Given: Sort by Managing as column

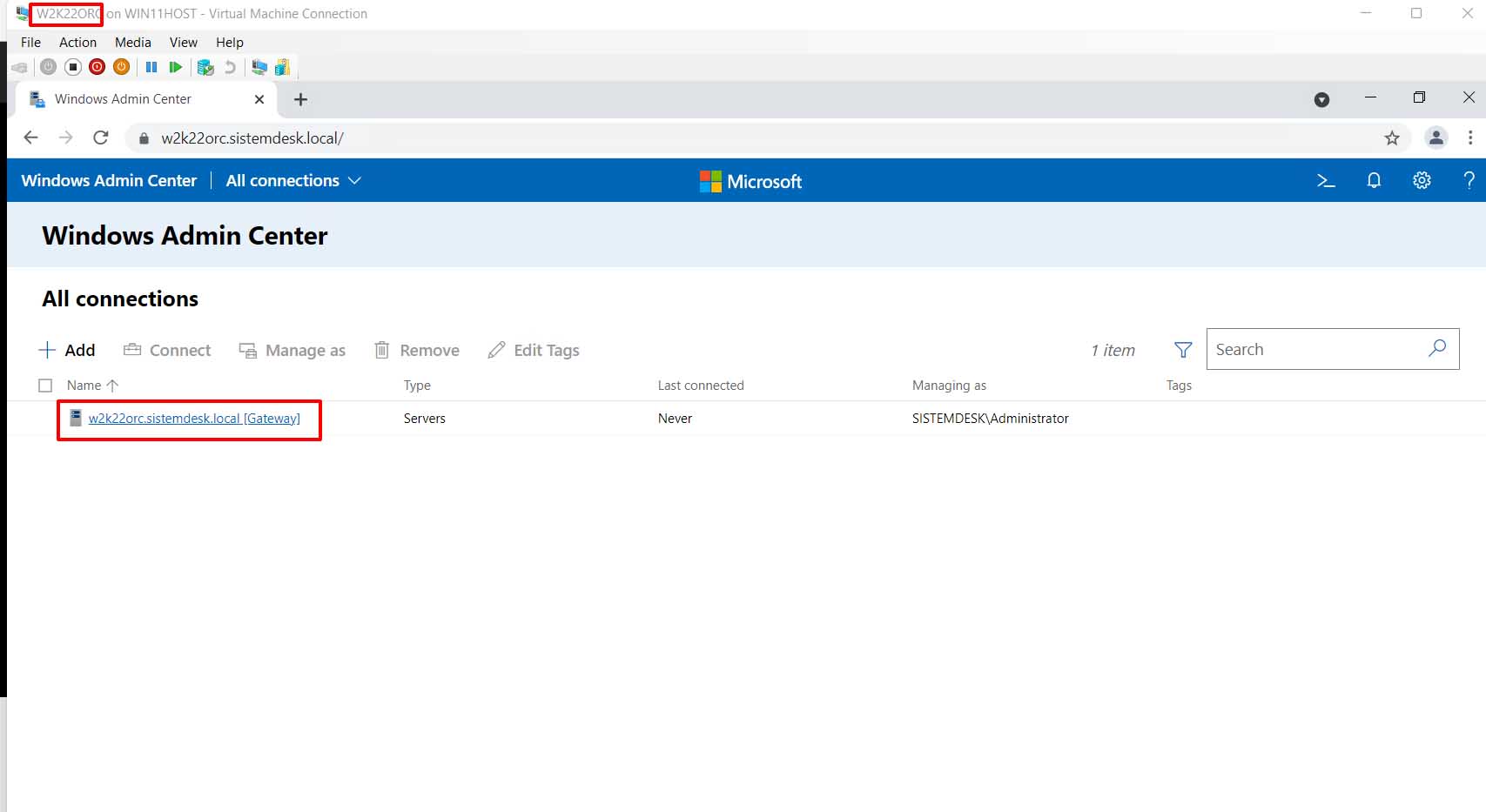Looking at the screenshot, I should (x=949, y=386).
